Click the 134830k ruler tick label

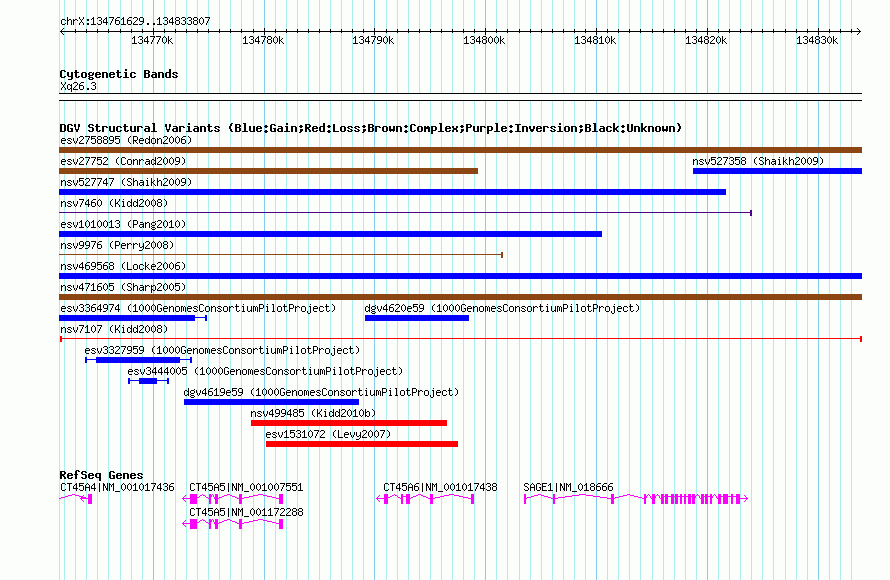coord(817,40)
